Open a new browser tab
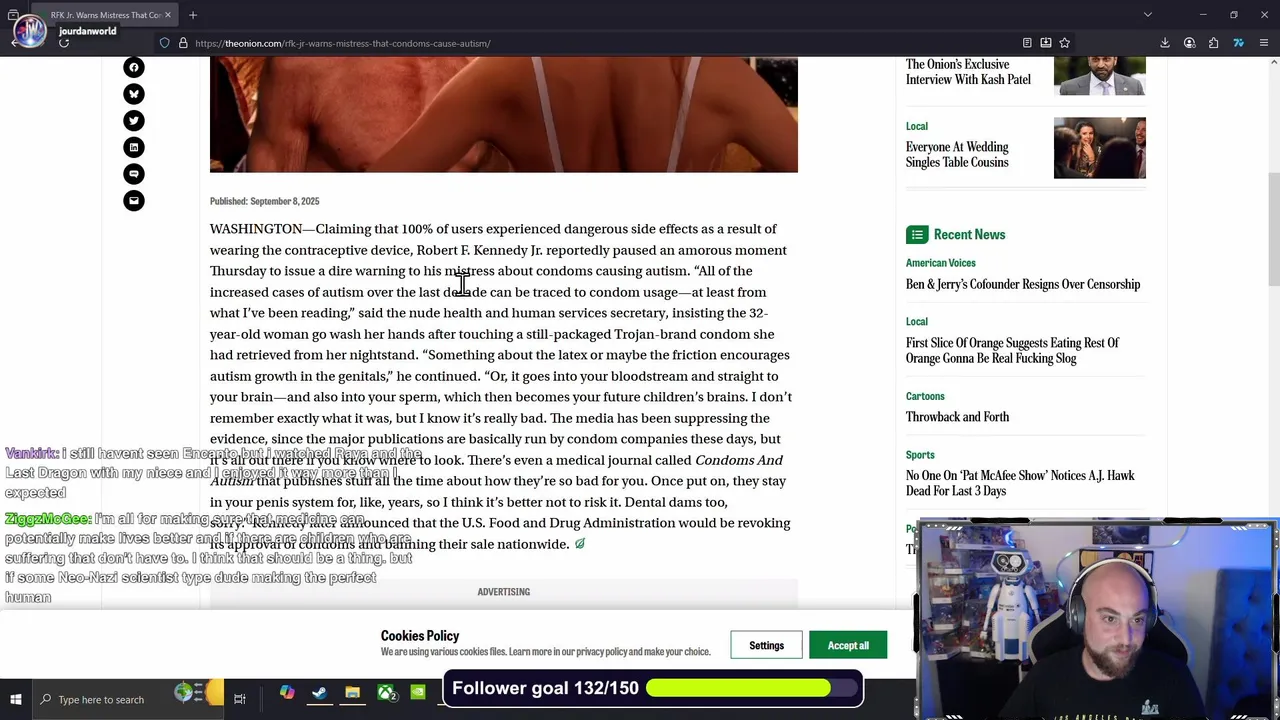This screenshot has width=1280, height=720. (193, 15)
